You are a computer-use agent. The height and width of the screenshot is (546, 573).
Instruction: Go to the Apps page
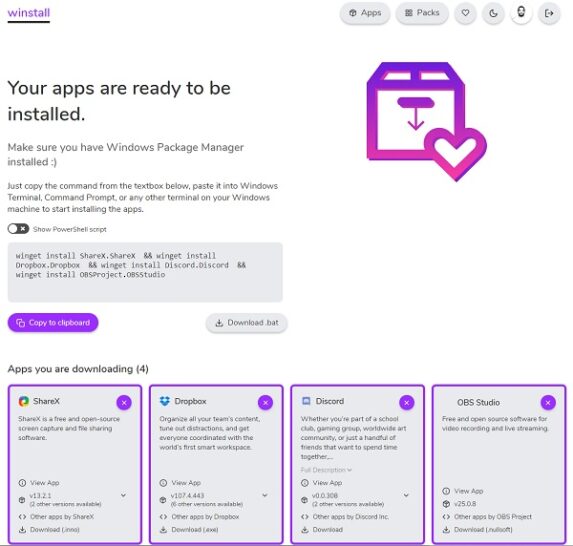point(365,13)
